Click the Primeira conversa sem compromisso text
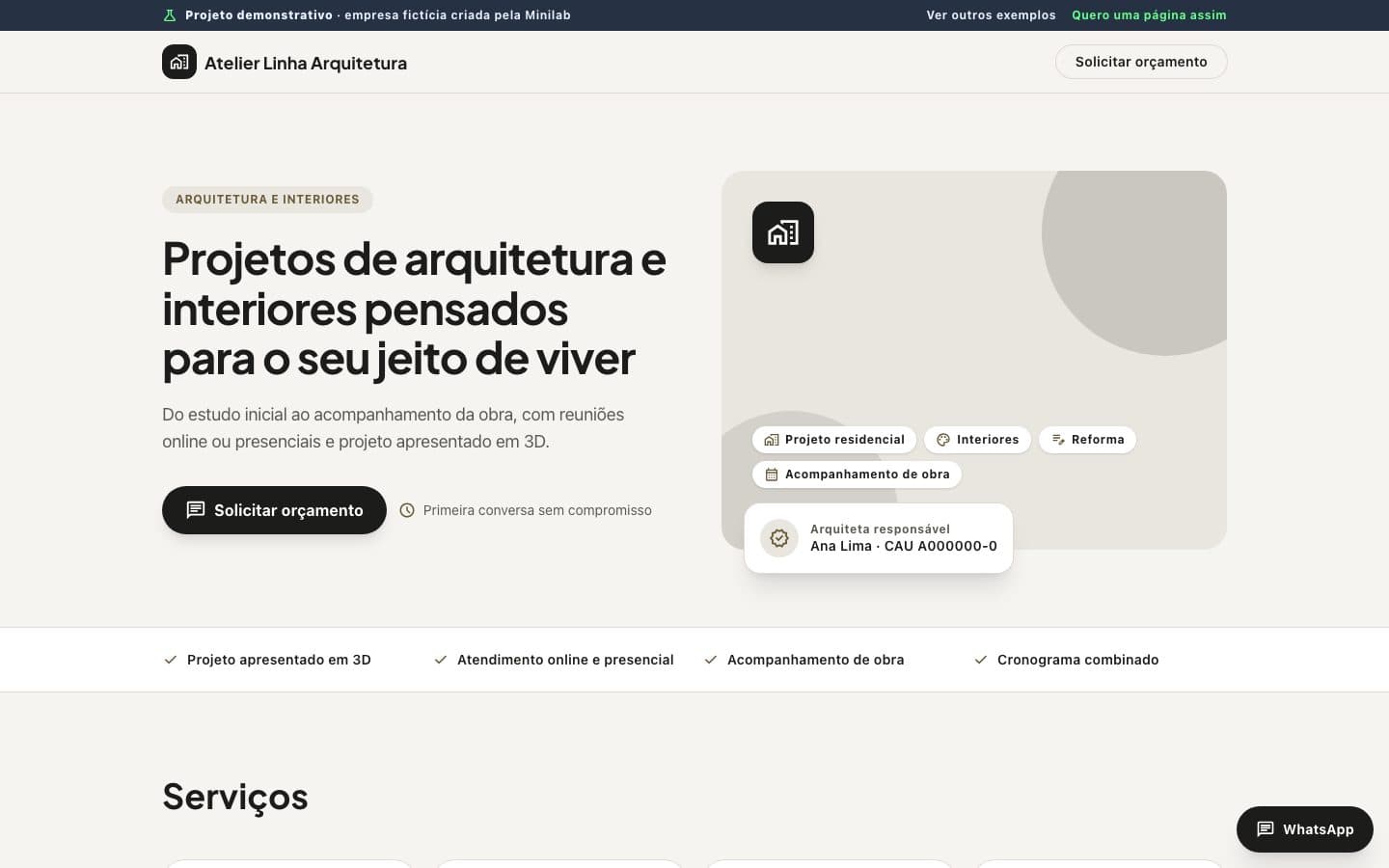1389x868 pixels. (537, 510)
